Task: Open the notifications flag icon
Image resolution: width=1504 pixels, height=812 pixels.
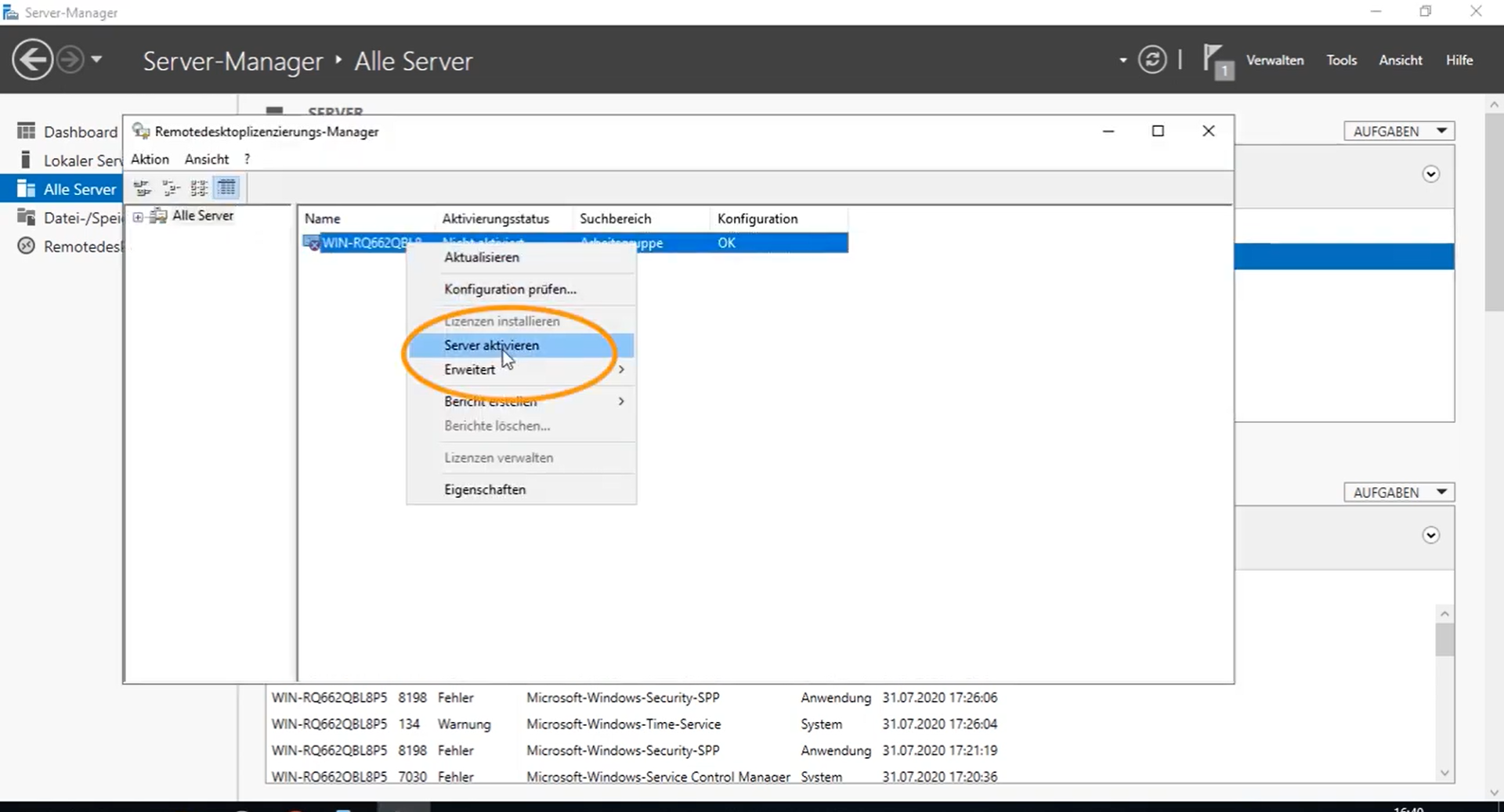Action: pos(1215,60)
